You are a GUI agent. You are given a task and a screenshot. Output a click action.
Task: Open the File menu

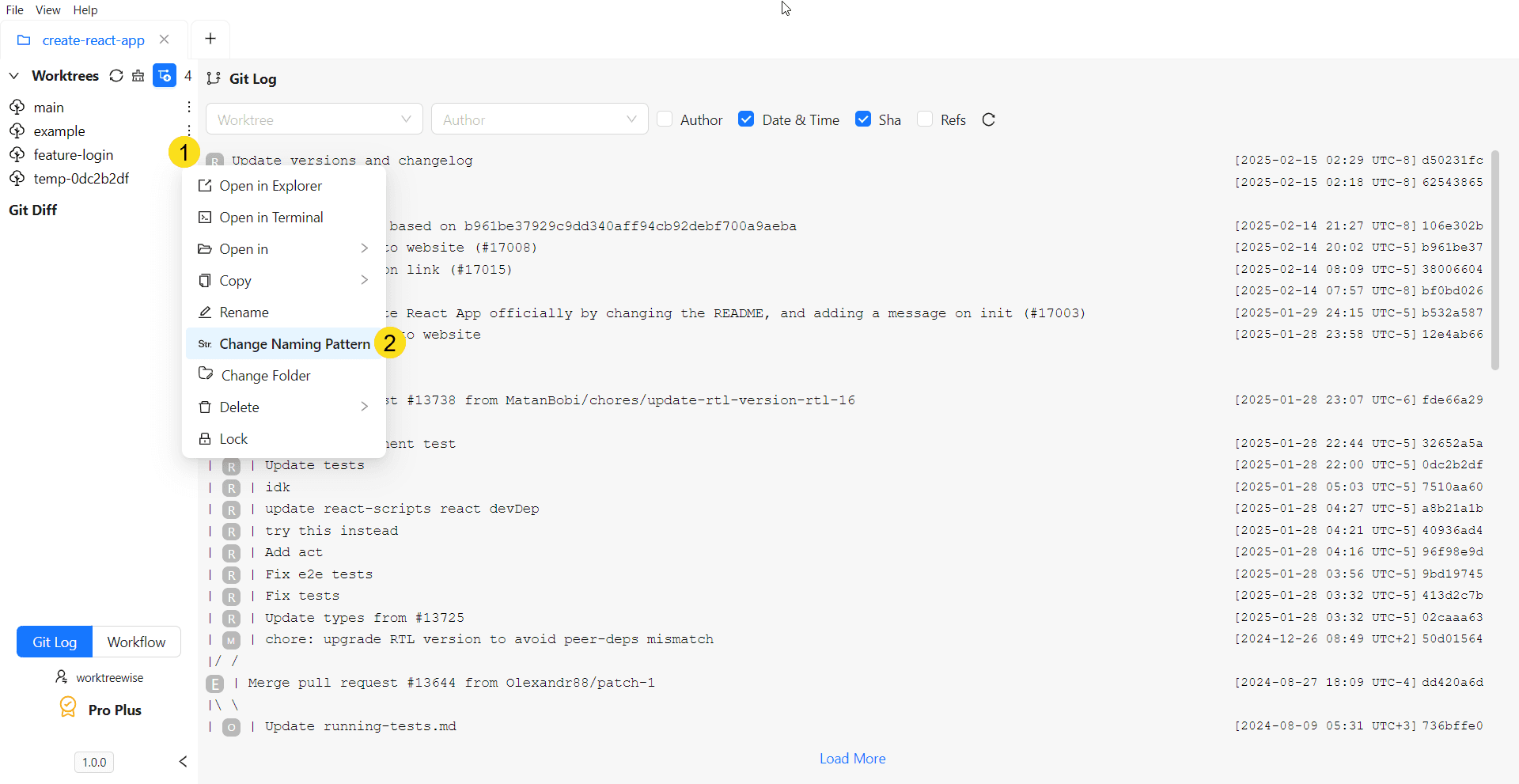tap(14, 9)
